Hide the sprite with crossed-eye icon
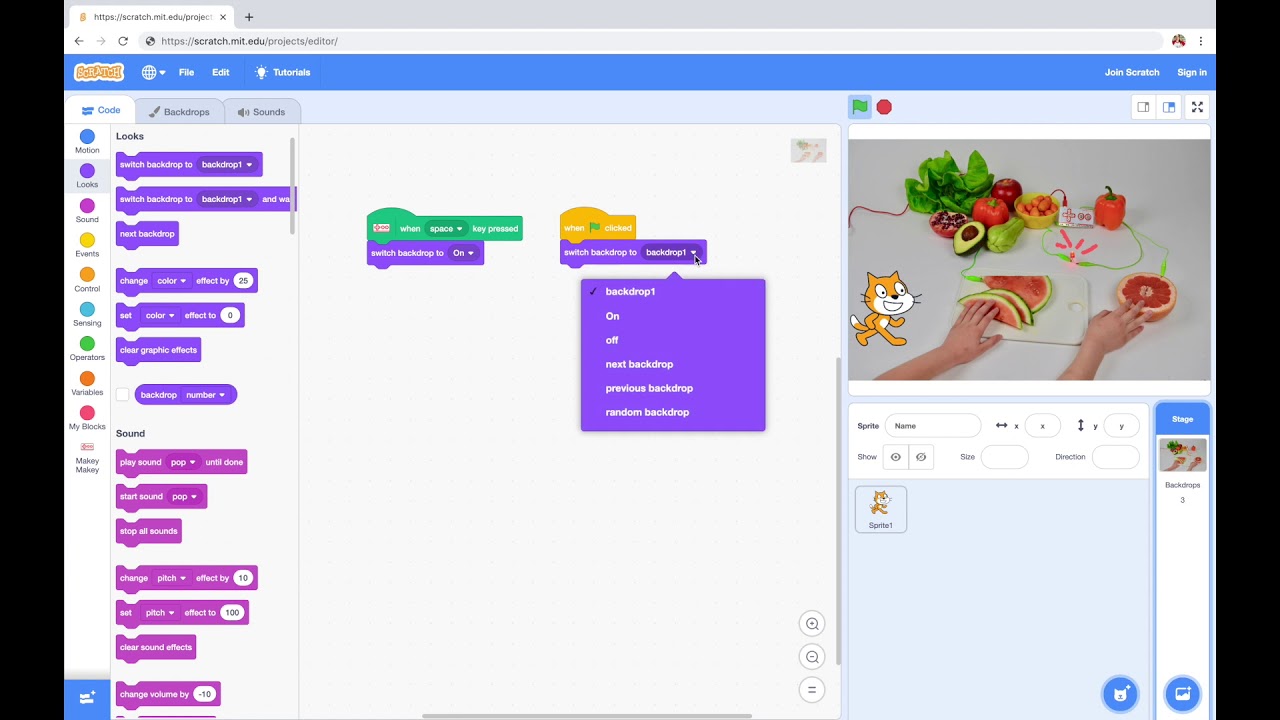The height and width of the screenshot is (720, 1280). (921, 457)
